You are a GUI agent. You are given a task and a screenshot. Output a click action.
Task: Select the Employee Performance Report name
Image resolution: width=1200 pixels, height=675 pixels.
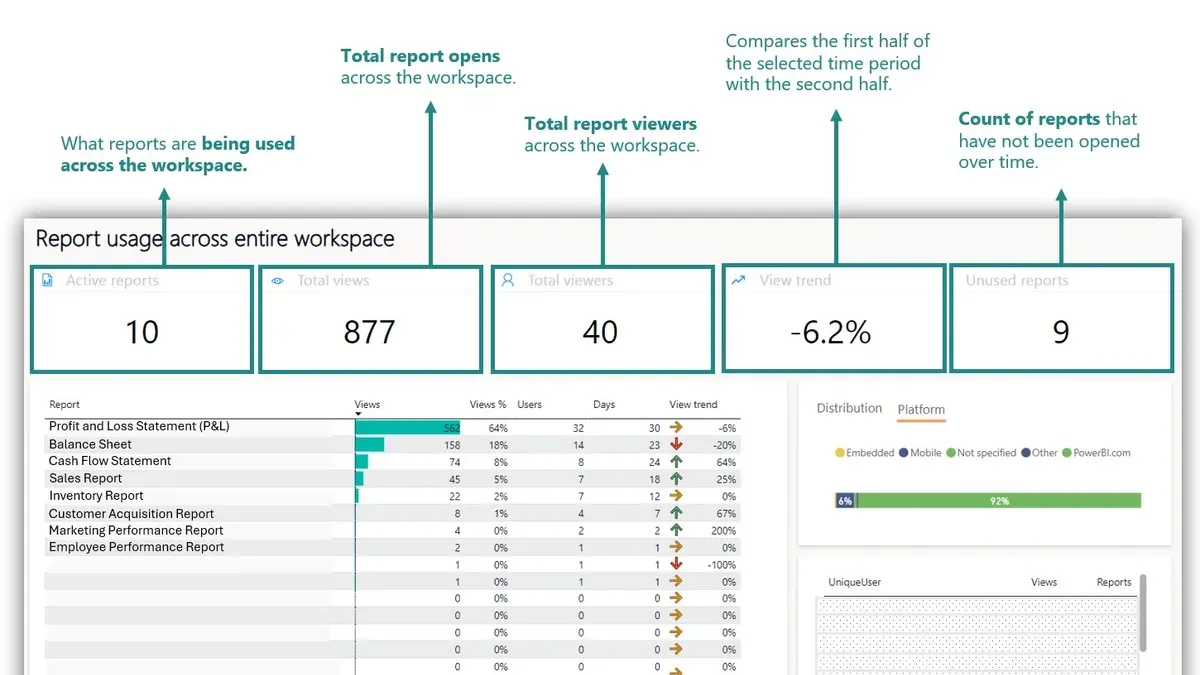click(x=136, y=547)
